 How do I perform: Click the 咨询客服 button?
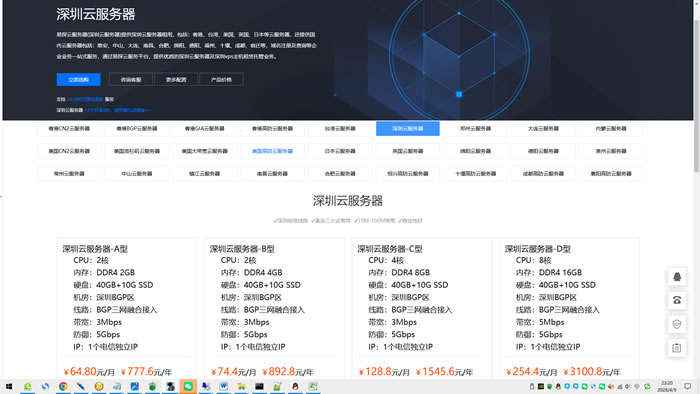click(x=131, y=79)
